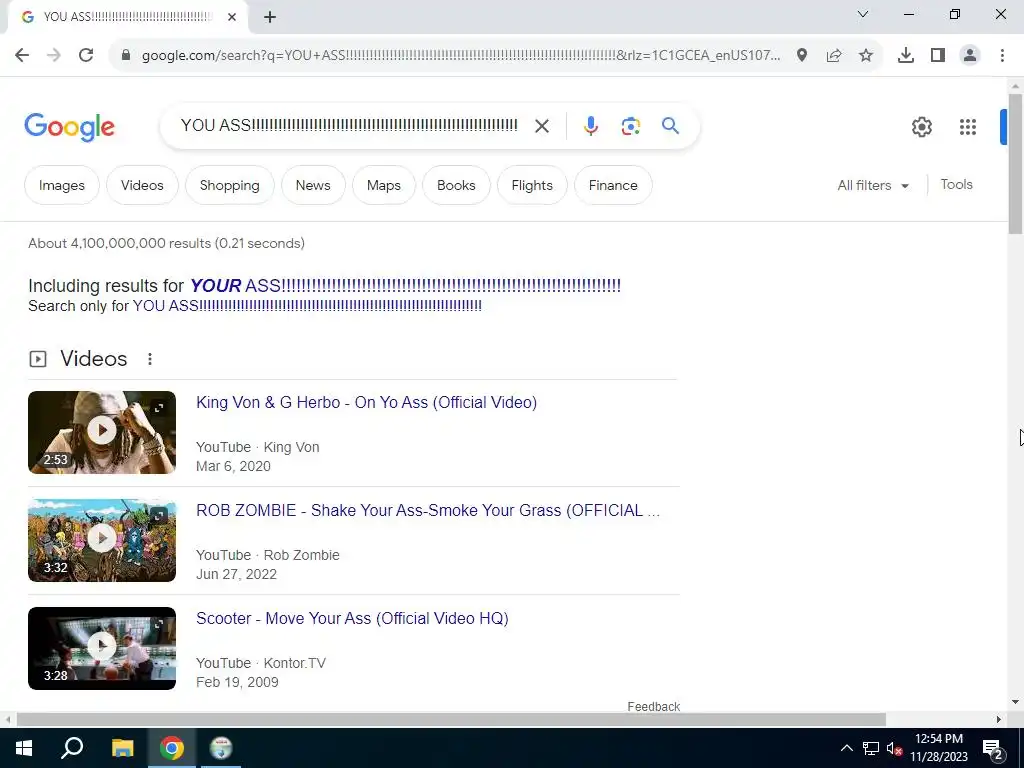Image resolution: width=1024 pixels, height=768 pixels.
Task: Click the vertical page scrollbar thumb
Action: click(1015, 163)
